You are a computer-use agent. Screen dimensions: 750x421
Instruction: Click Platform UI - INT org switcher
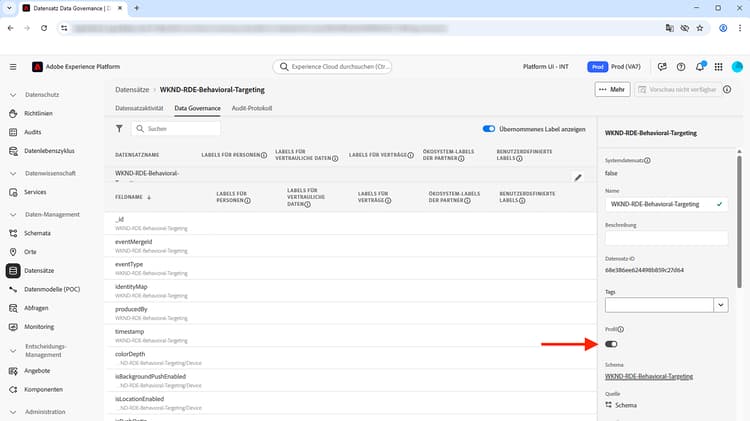pos(546,66)
